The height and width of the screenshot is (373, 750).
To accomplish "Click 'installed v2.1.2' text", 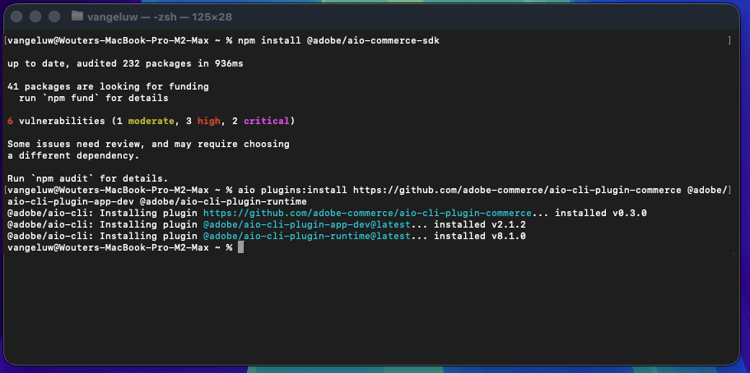I will [x=480, y=224].
